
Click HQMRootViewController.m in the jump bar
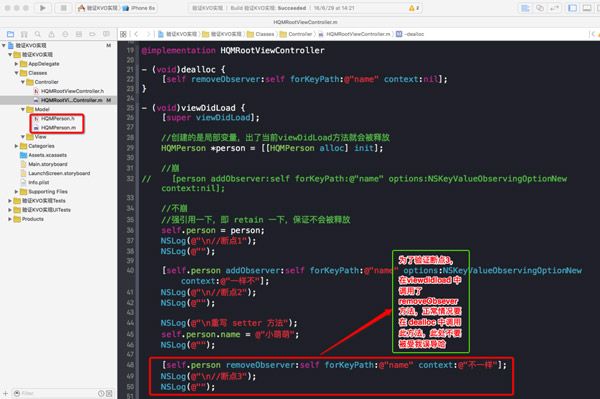[x=354, y=34]
